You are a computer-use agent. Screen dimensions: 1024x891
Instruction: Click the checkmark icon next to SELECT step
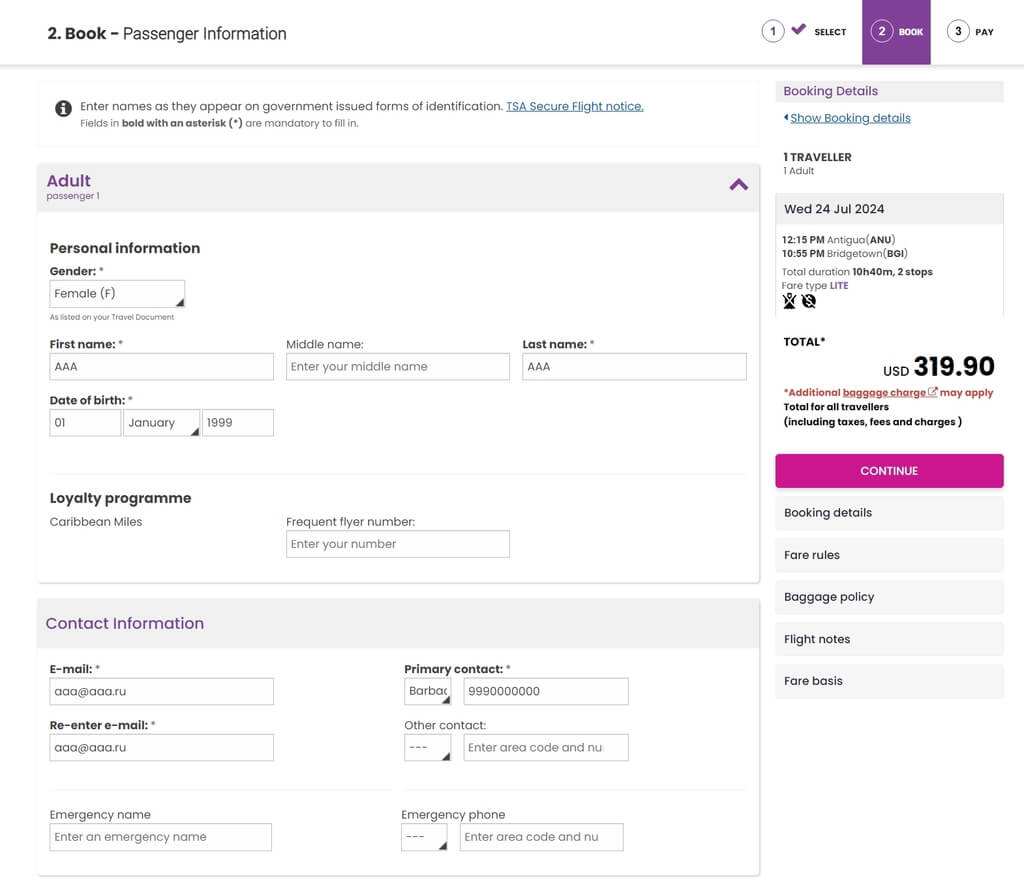point(798,29)
